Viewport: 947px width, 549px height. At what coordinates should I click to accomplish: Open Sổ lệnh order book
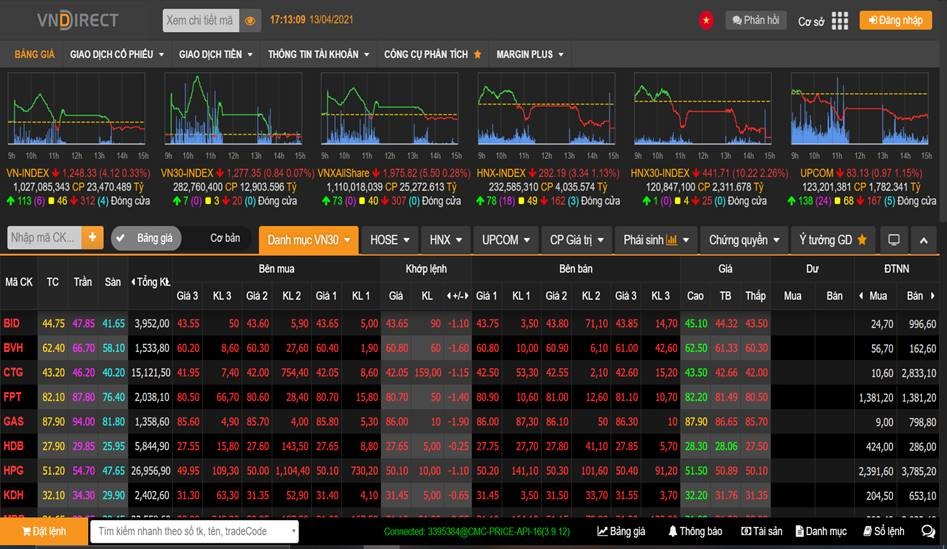884,531
